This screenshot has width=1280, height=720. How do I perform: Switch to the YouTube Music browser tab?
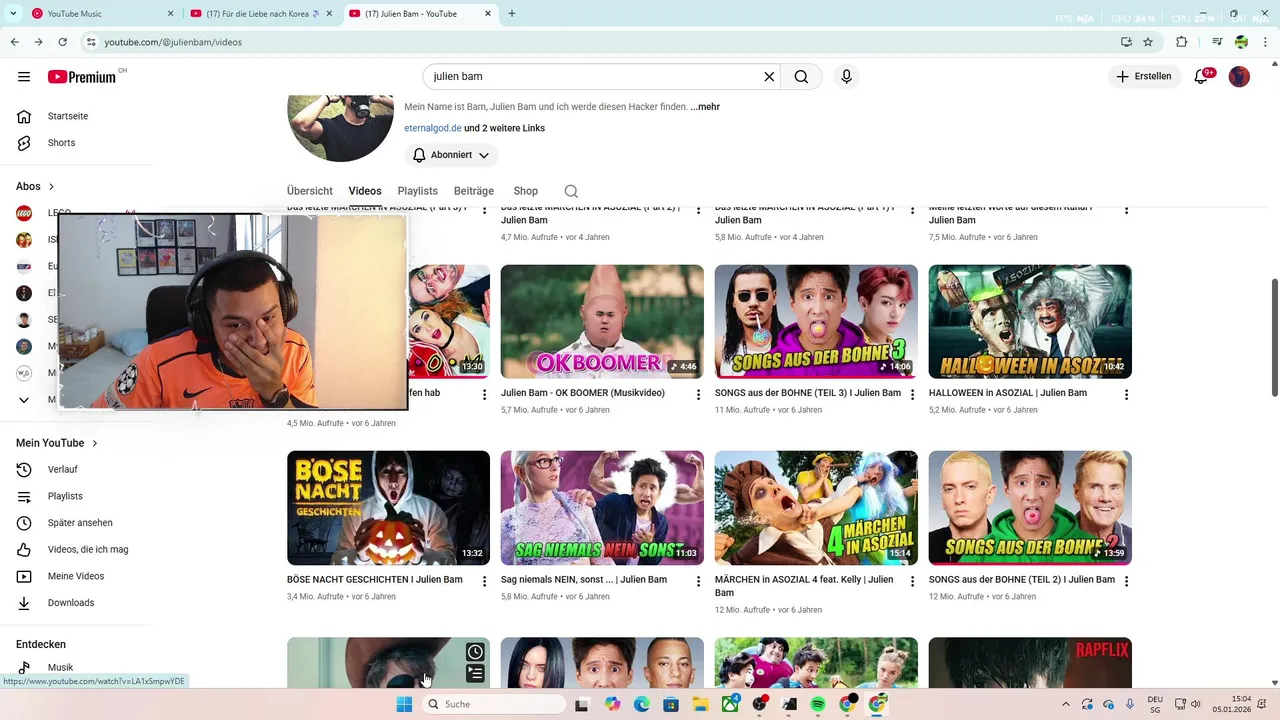[103, 14]
